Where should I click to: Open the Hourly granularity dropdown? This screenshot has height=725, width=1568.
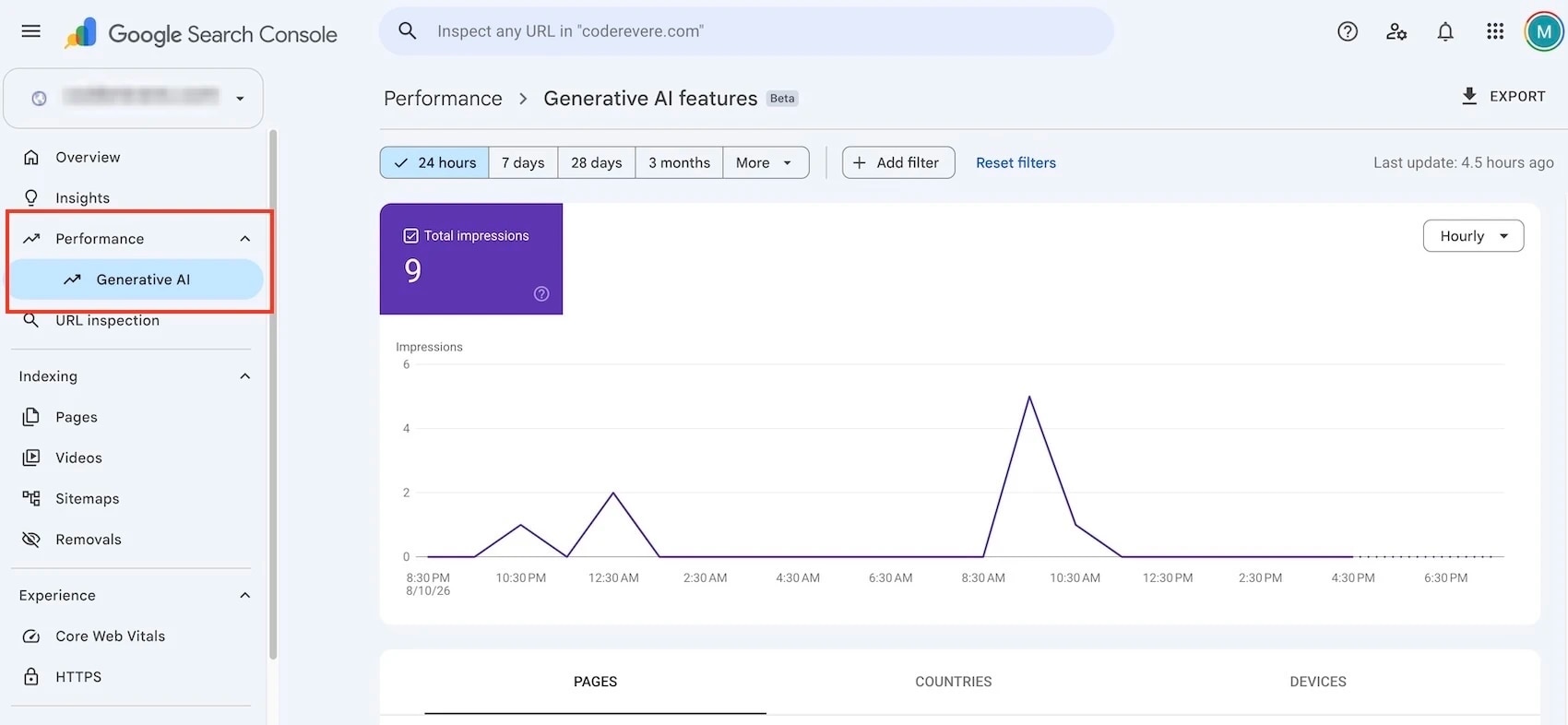(x=1473, y=236)
